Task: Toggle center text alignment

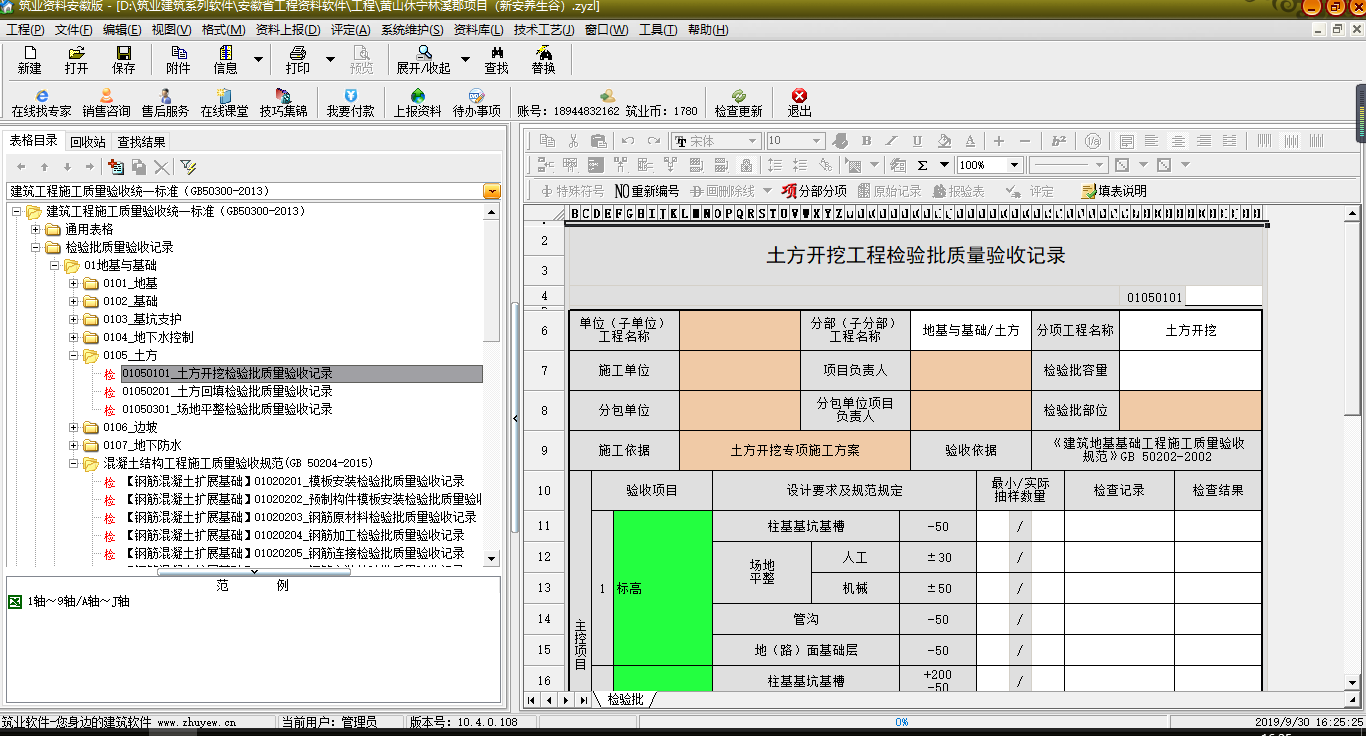Action: click(x=1178, y=141)
